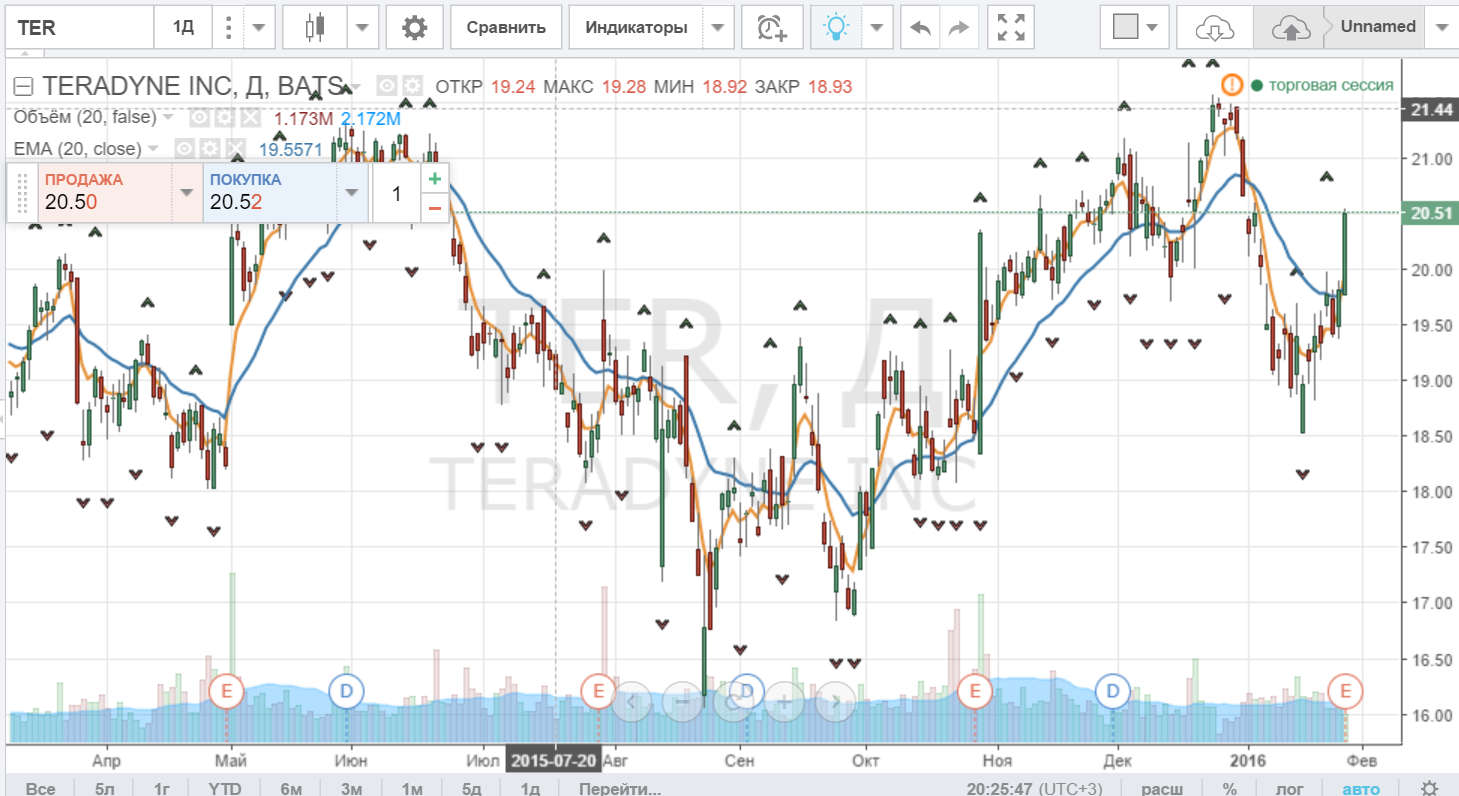Image resolution: width=1459 pixels, height=796 pixels.
Task: Click the orange alert icon near торговая сессия
Action: click(x=1232, y=85)
